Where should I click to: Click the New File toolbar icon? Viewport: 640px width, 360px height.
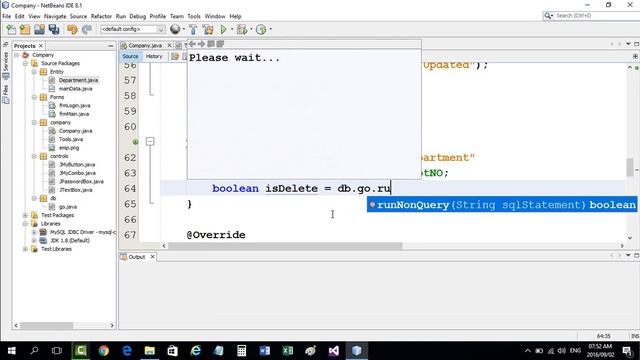point(11,29)
